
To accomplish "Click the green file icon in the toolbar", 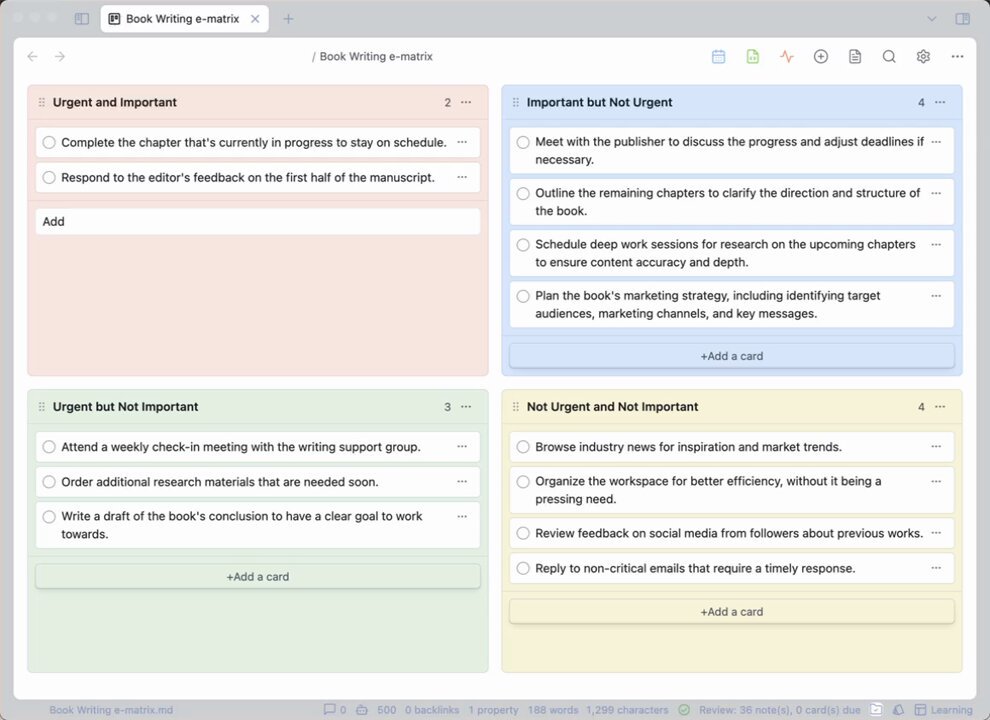I will pyautogui.click(x=753, y=56).
